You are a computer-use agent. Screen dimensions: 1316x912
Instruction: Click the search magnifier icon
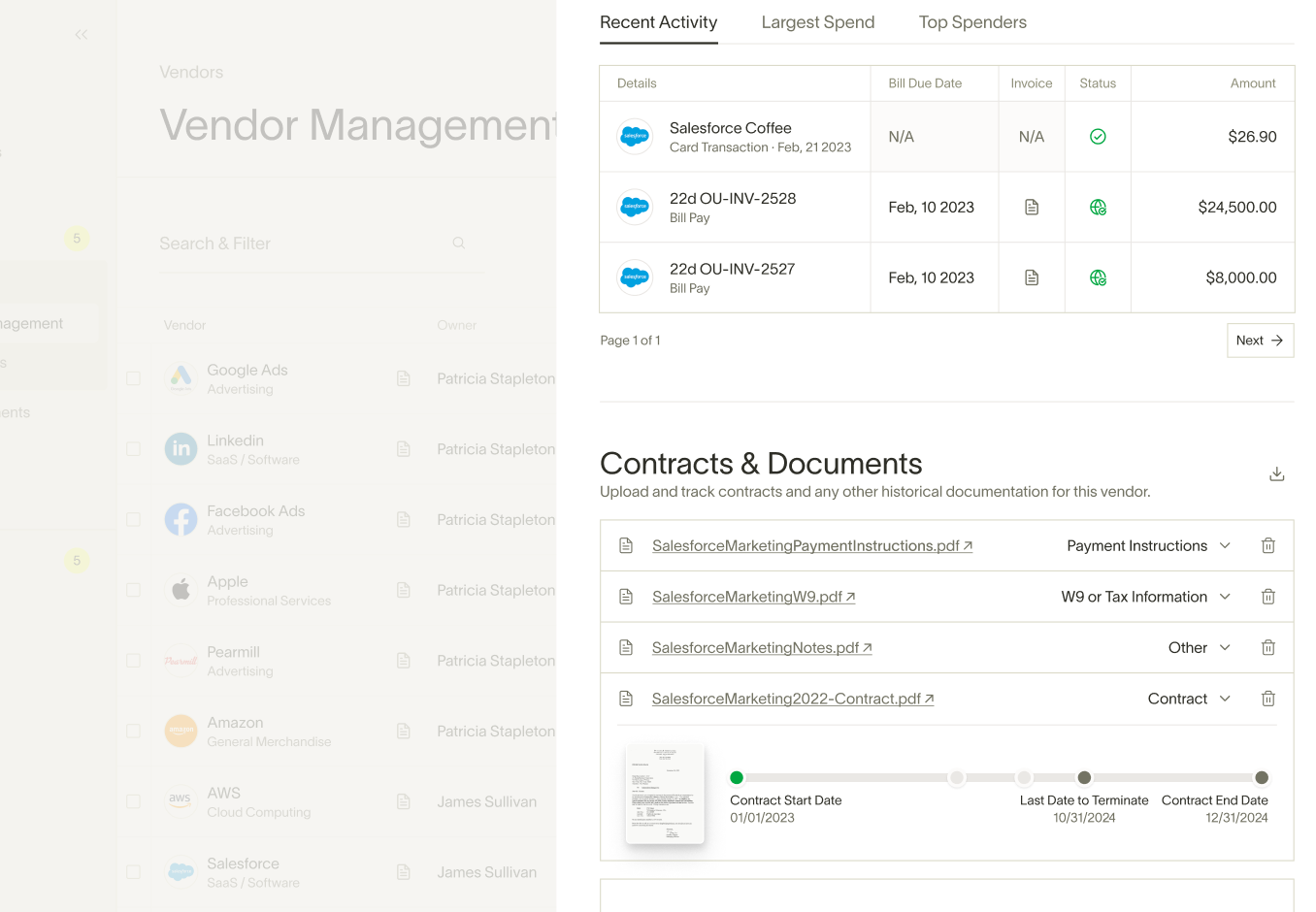459,244
